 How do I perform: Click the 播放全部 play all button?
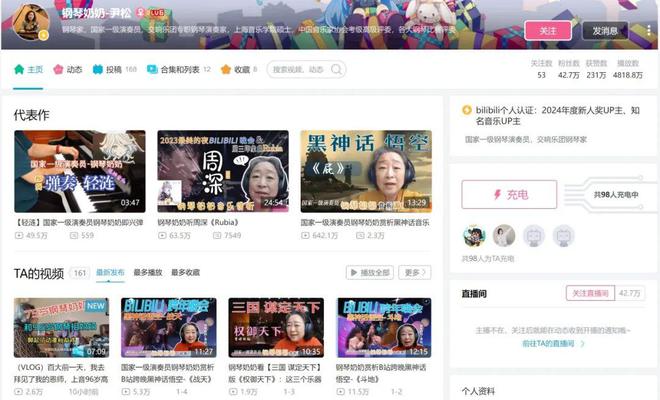click(370, 272)
